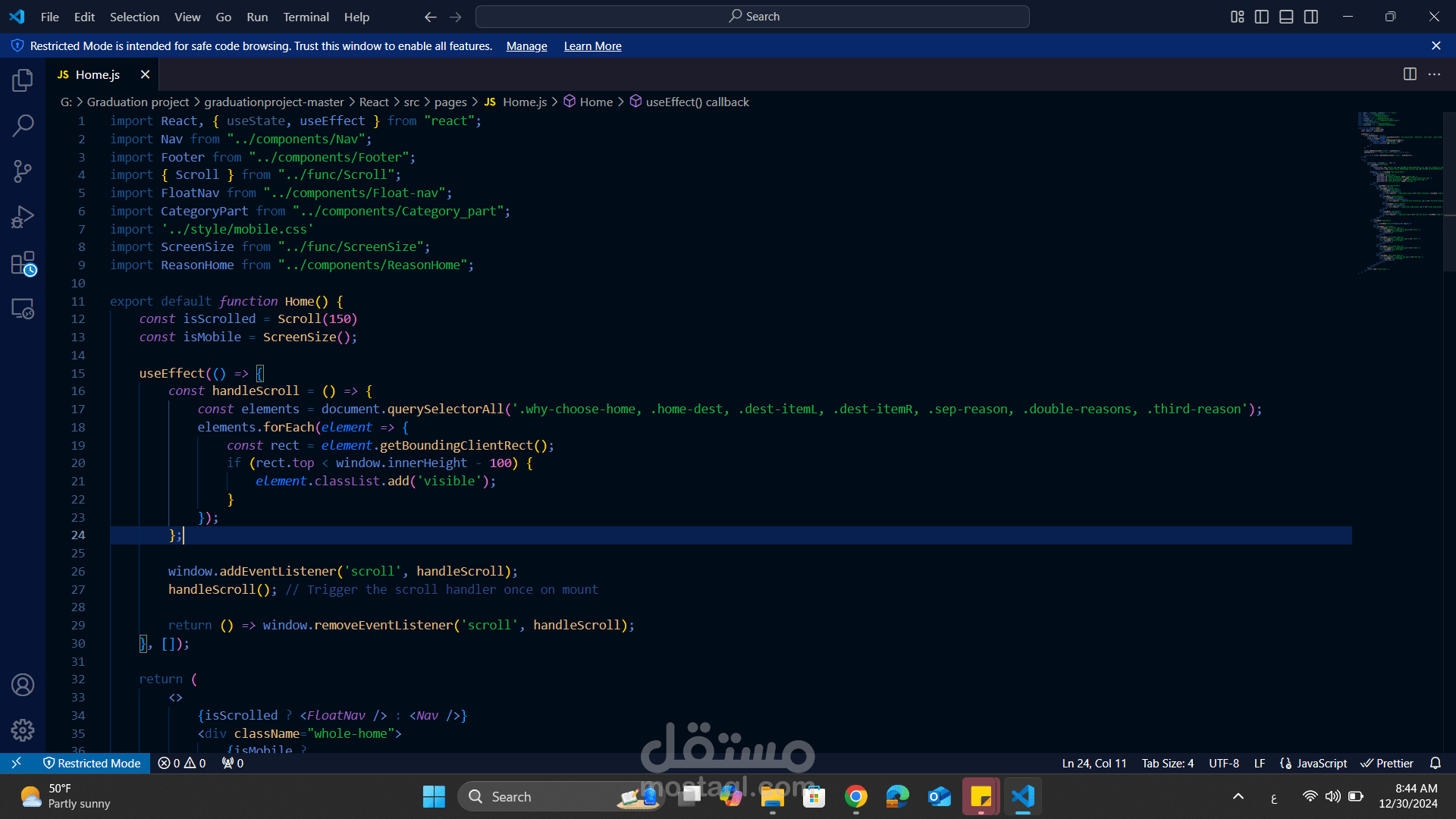The image size is (1456, 819).
Task: Toggle the bottom Panel layout button
Action: [1286, 17]
